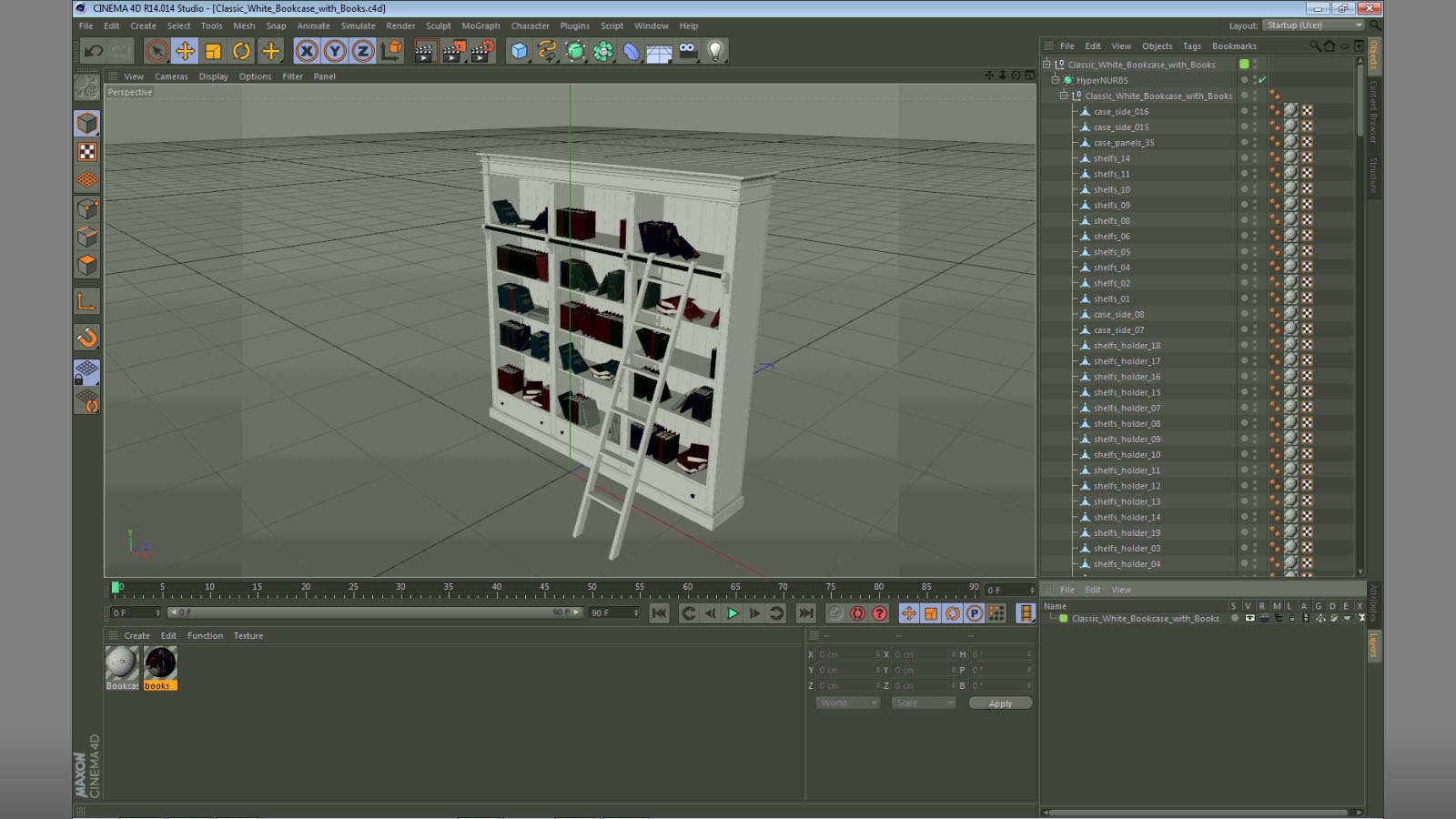Add a Camera object

(688, 51)
